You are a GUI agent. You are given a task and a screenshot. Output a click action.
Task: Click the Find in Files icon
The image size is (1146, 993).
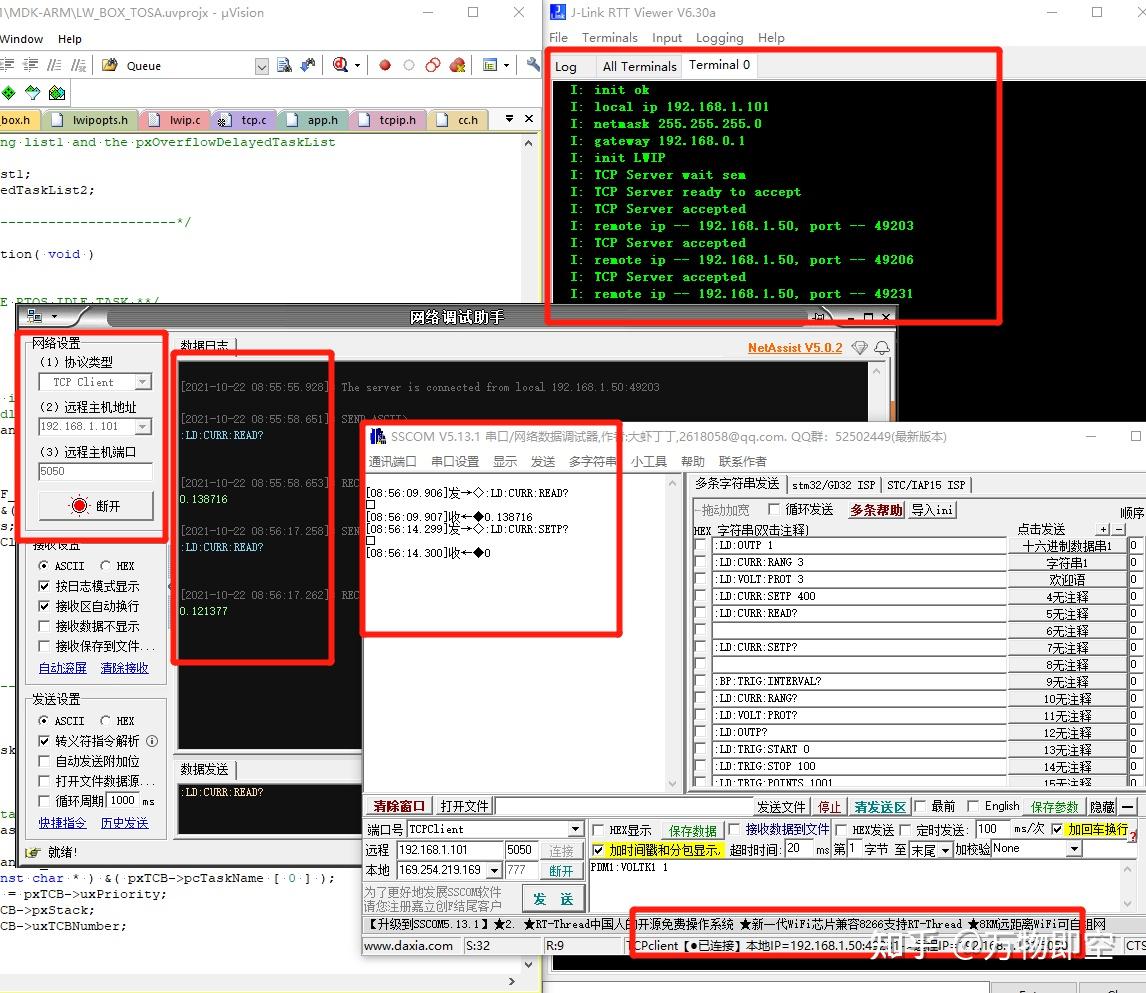[284, 65]
